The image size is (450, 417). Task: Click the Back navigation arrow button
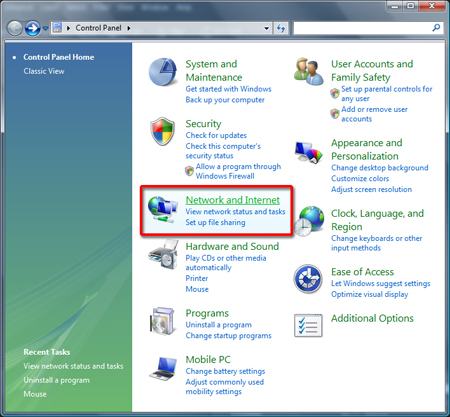tap(15, 28)
